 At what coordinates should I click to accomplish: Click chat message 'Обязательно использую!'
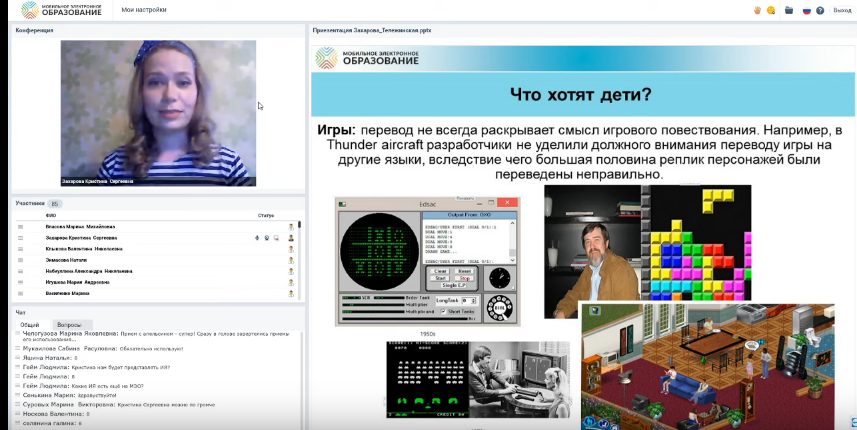tap(152, 349)
